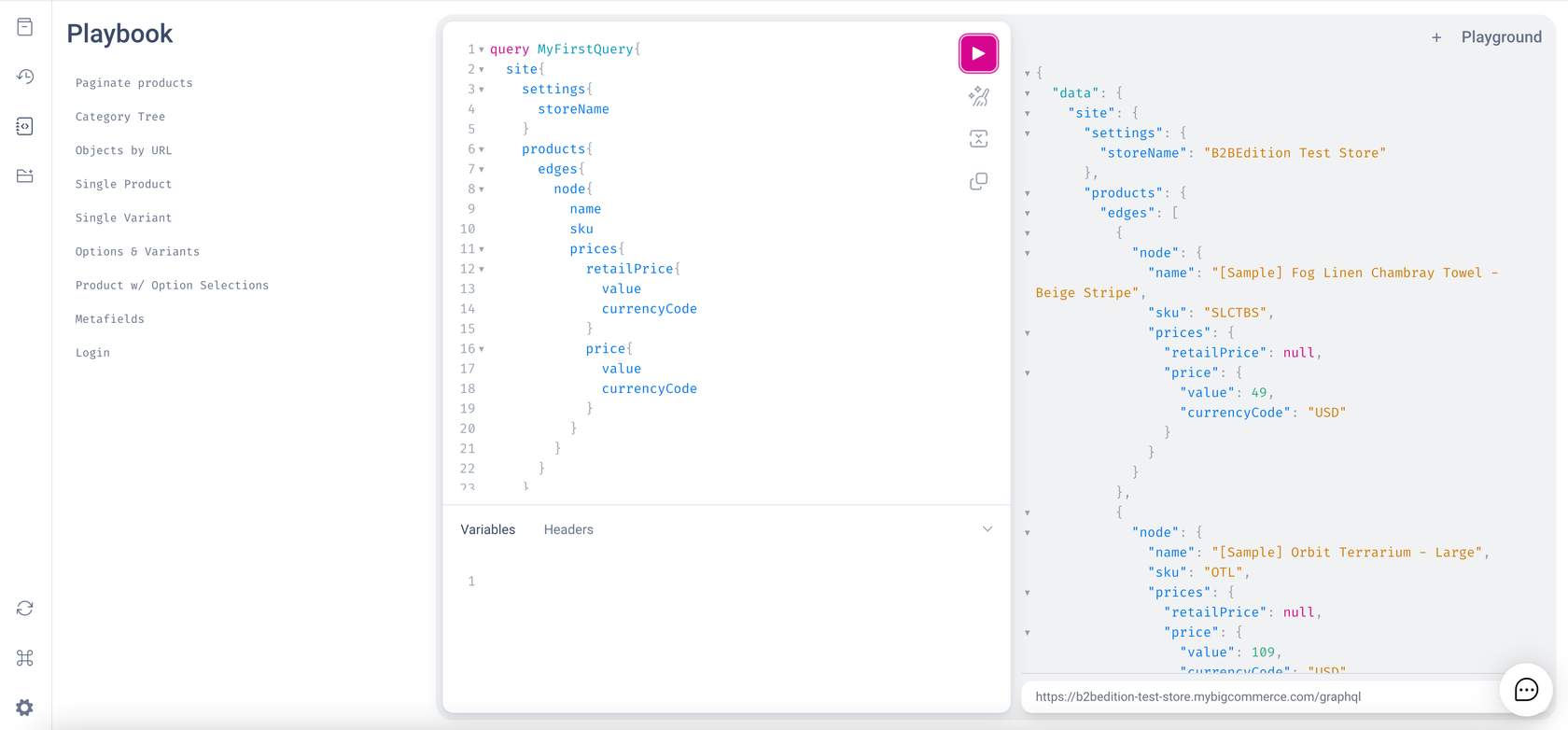Collapse the "data" node in response
Screen dimensions: 1568x730
[x=1028, y=93]
